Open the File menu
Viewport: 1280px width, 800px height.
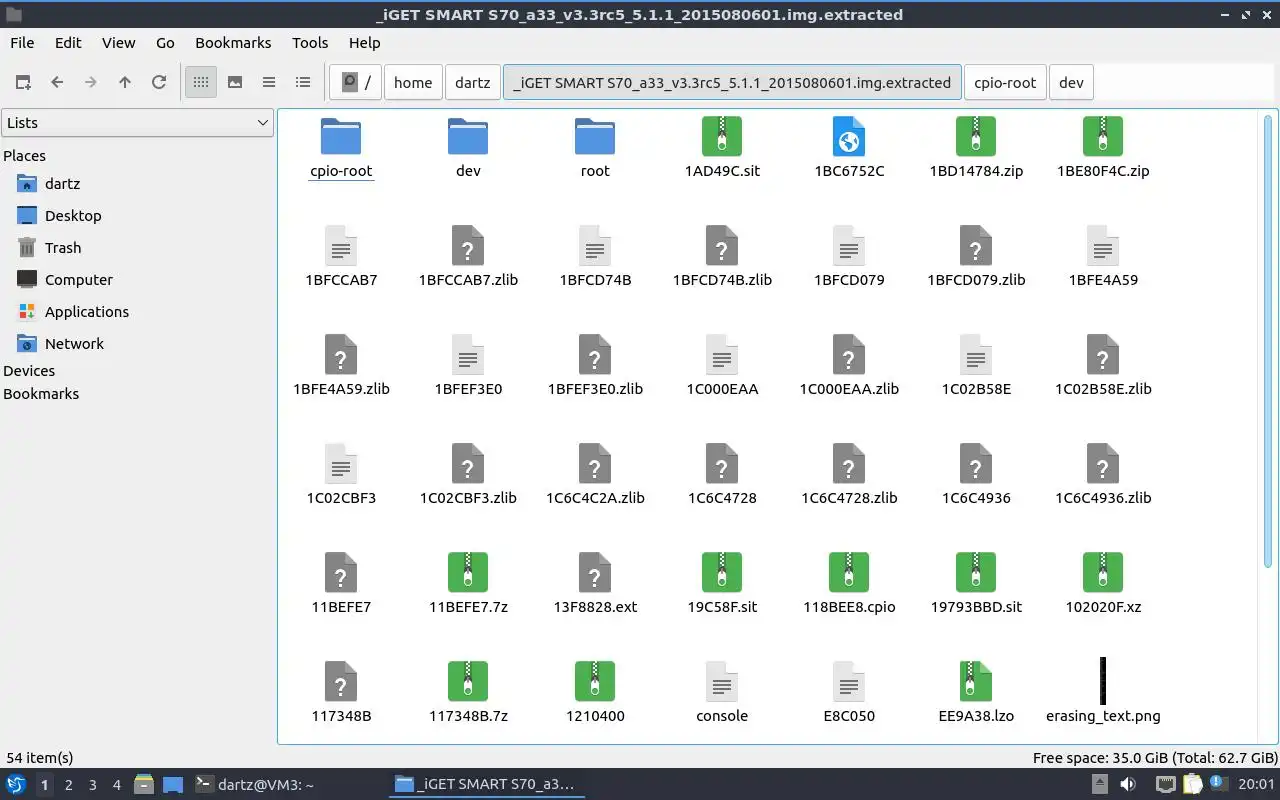[22, 43]
